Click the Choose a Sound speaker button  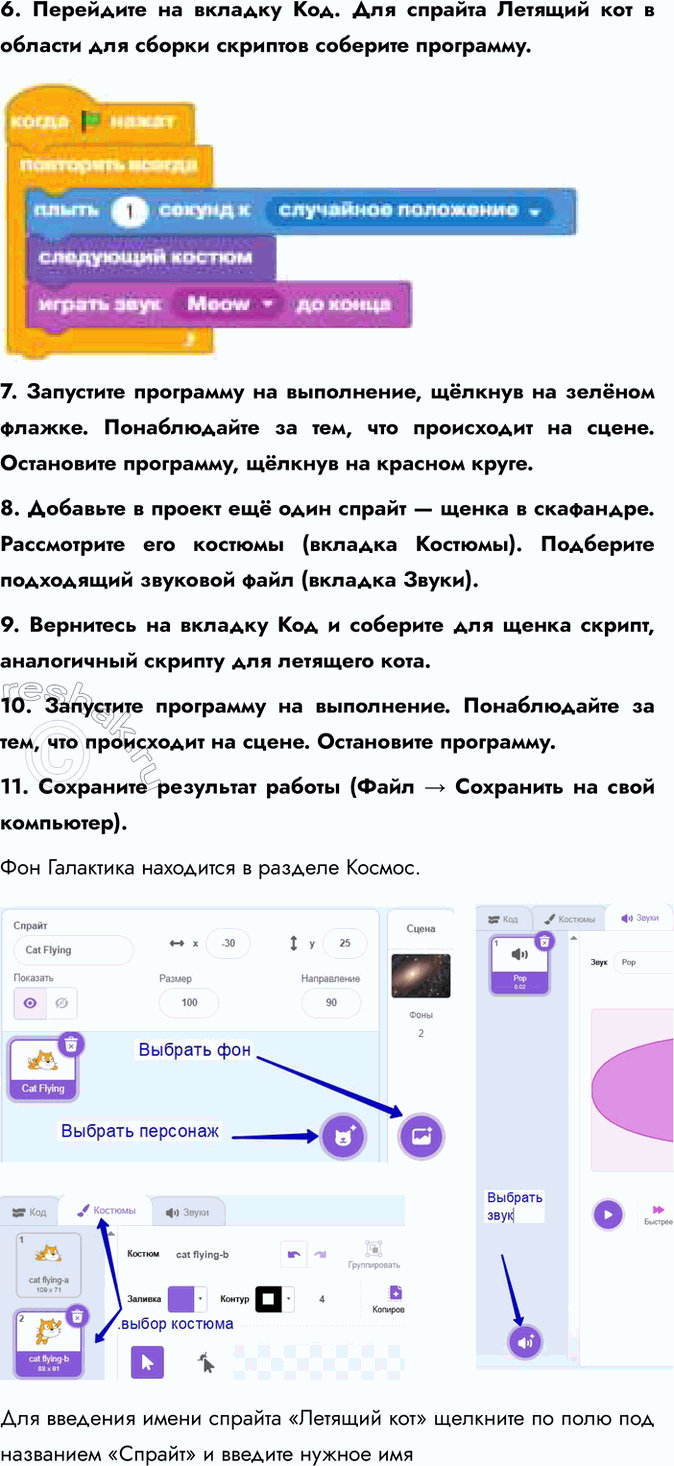[x=525, y=1341]
